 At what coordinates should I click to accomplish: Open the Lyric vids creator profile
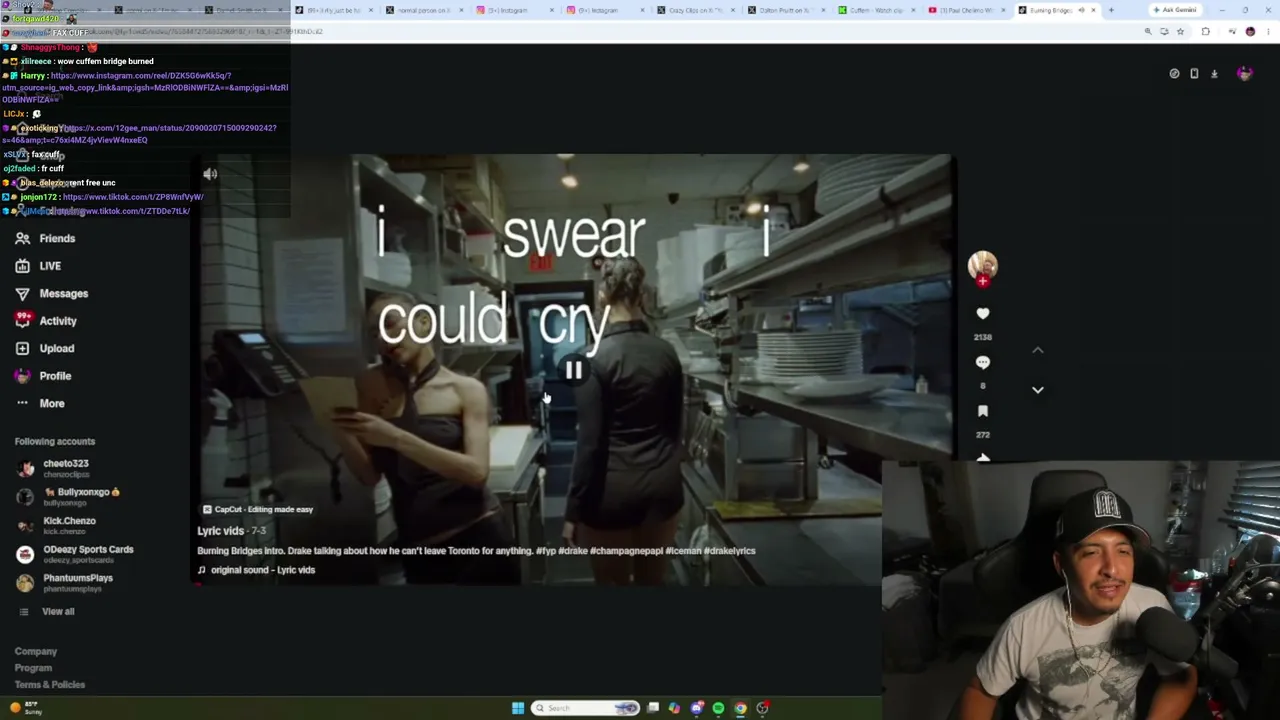(x=221, y=531)
